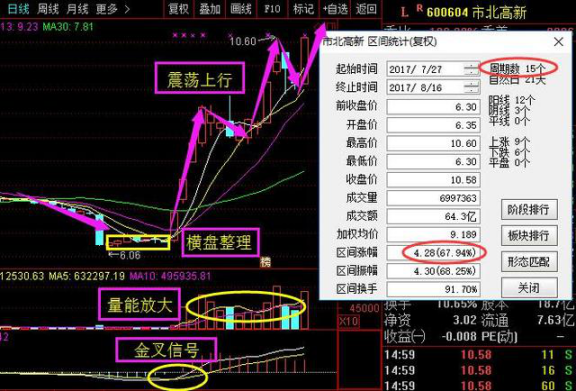Switch to the 日线 daily chart tab
576x391 pixels.
19,8
